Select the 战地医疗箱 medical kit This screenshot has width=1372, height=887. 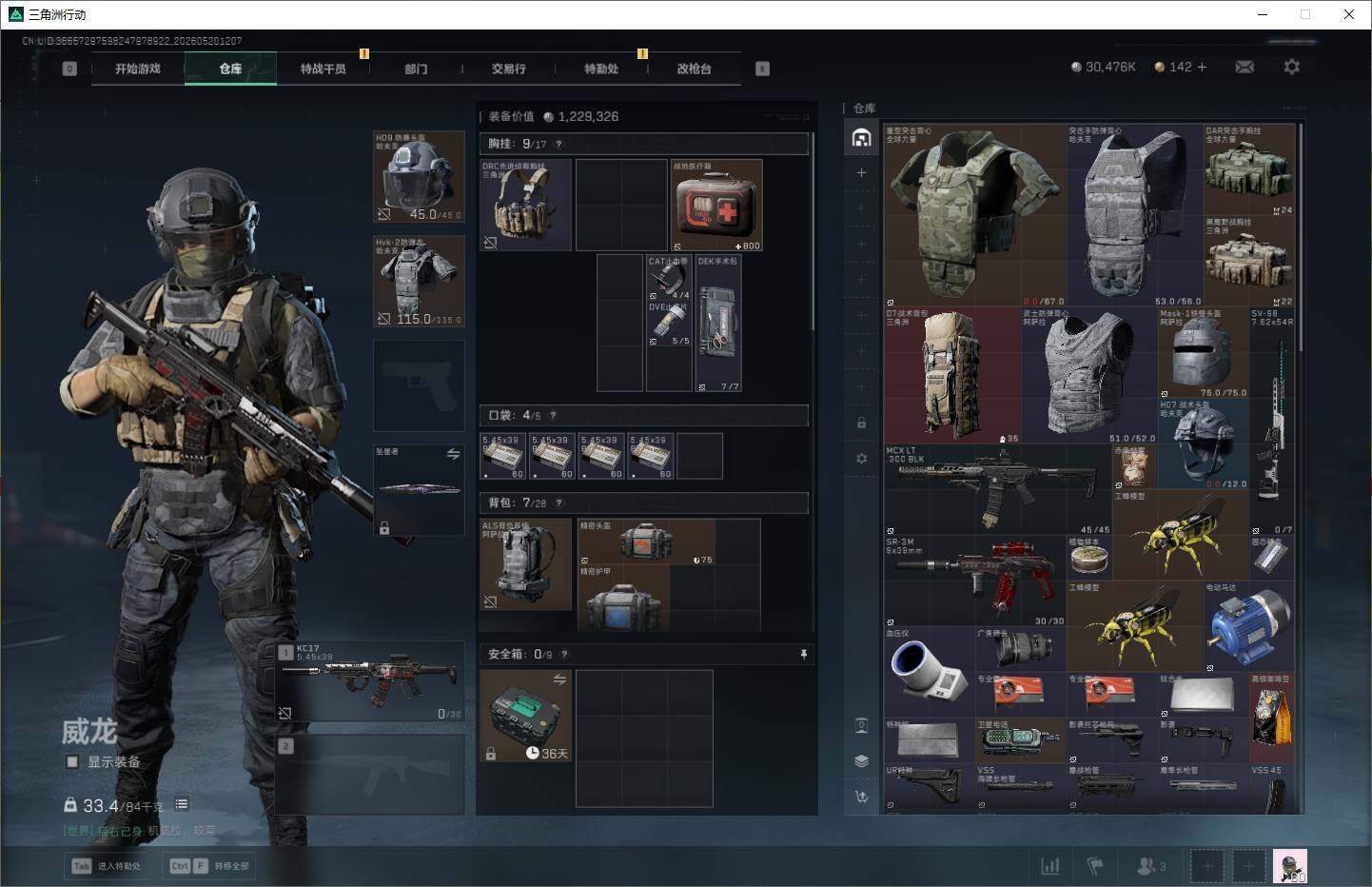point(716,205)
